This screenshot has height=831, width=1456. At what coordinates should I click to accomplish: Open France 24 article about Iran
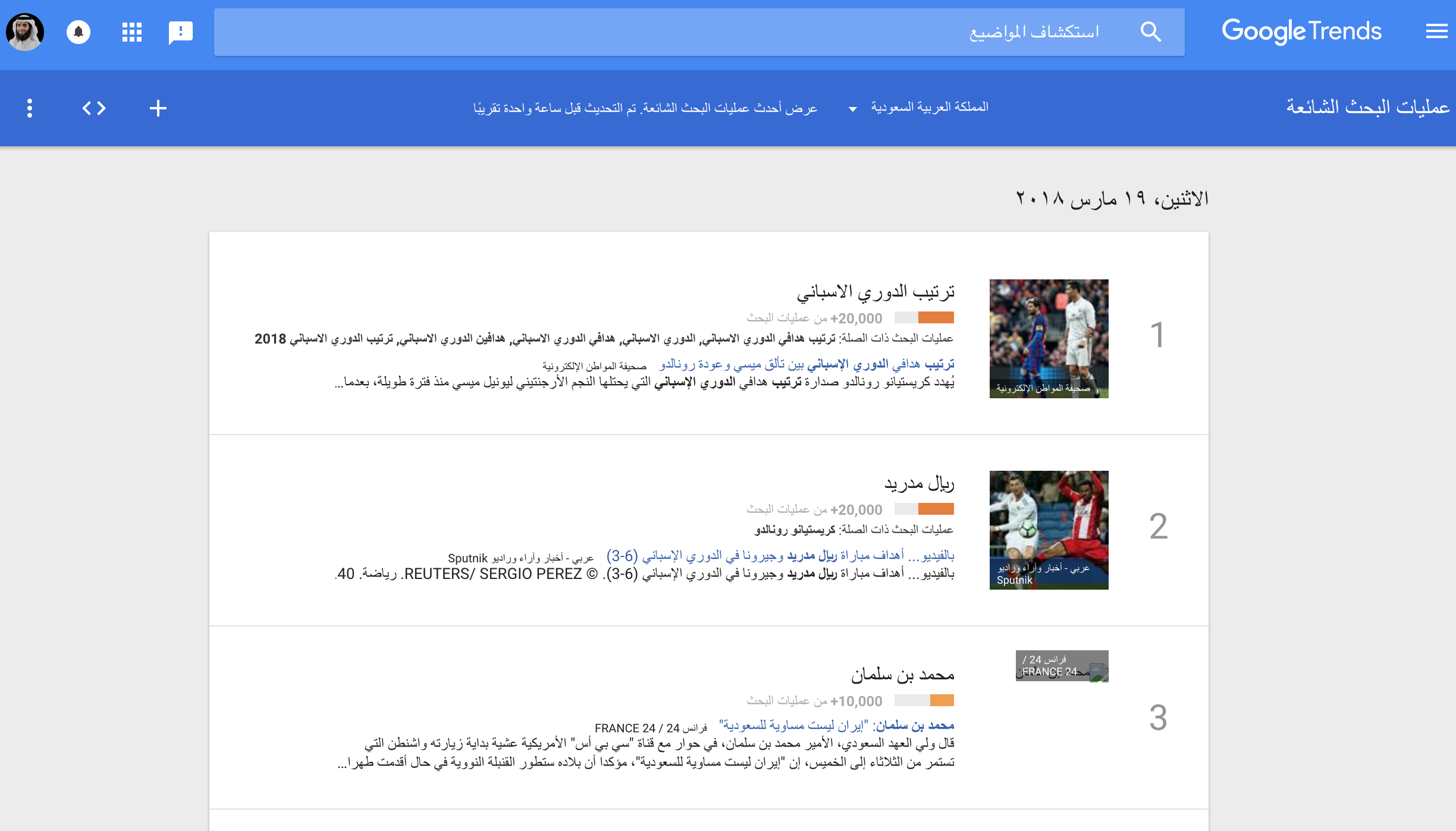[x=836, y=726]
